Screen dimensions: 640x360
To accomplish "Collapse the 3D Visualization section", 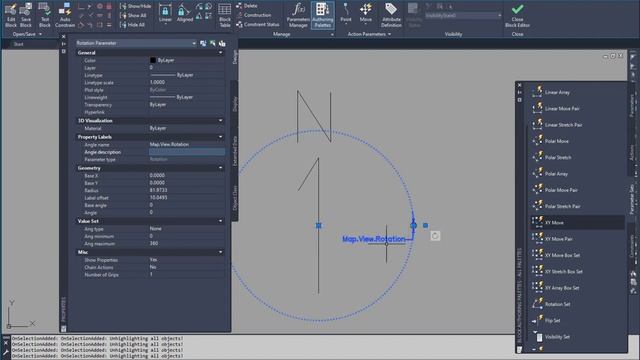I will tap(220, 121).
